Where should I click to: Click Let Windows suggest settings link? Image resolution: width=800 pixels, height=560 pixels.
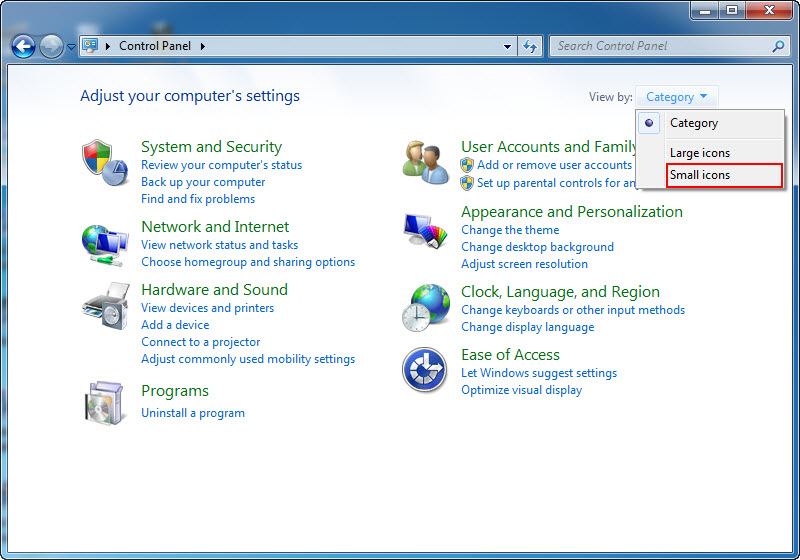coord(539,373)
